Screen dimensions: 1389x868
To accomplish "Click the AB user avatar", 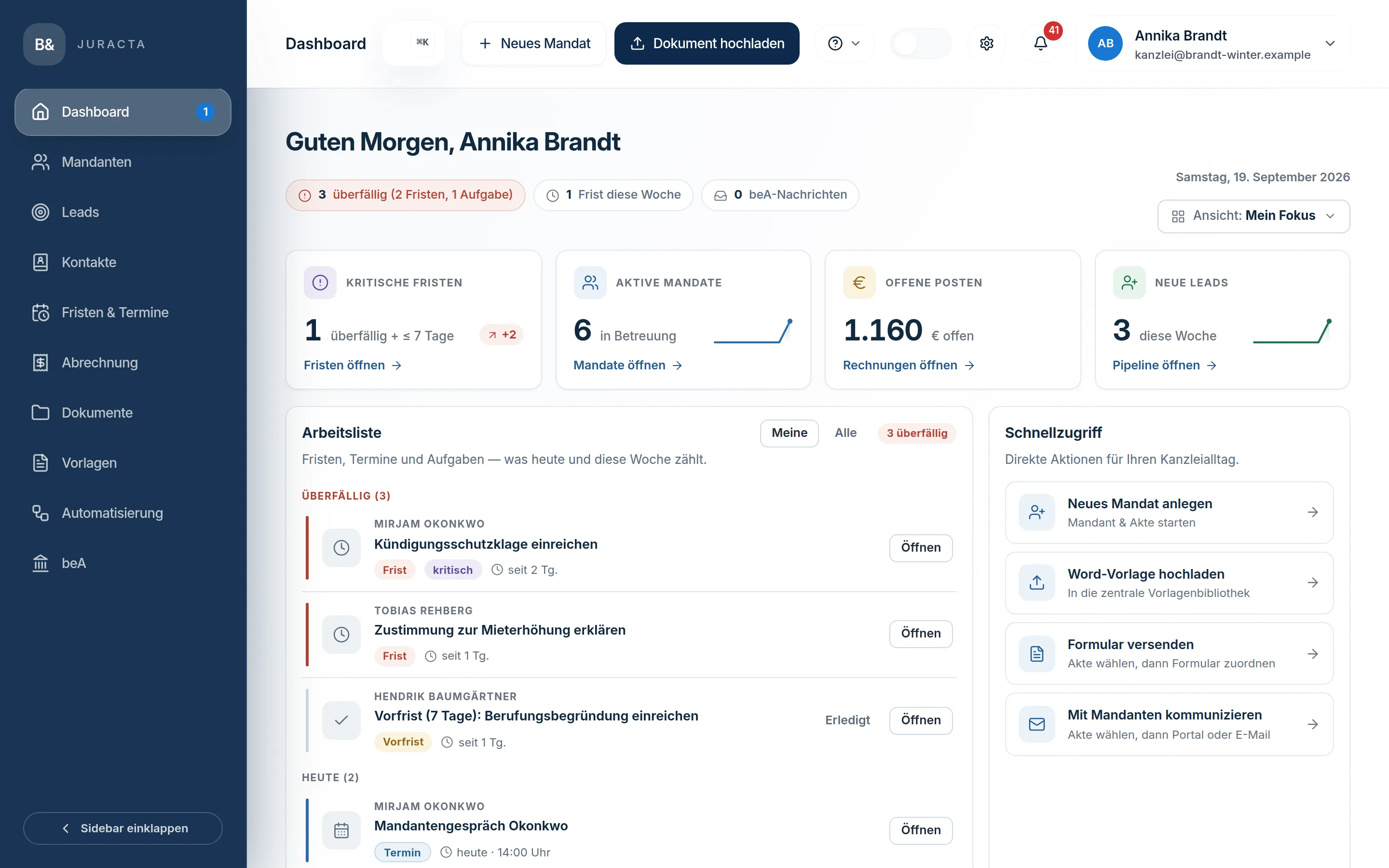I will [x=1105, y=43].
